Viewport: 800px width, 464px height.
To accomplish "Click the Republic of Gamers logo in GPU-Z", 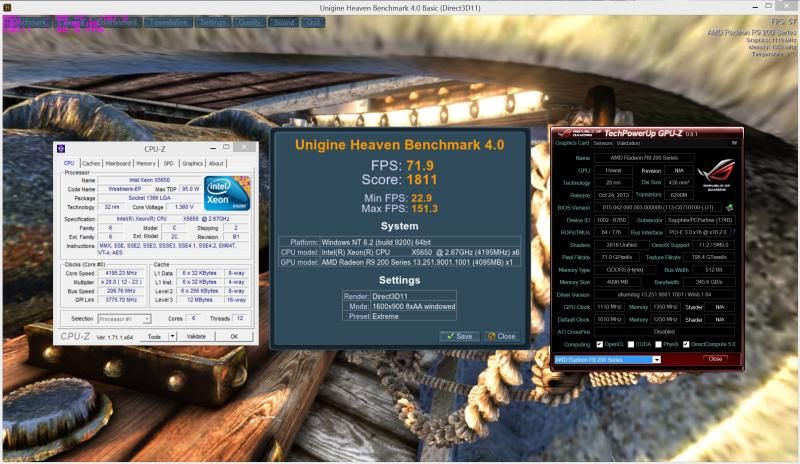I will click(716, 174).
